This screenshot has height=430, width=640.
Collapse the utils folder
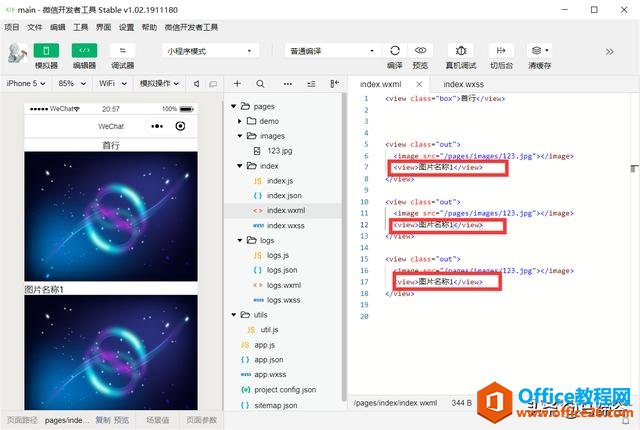pyautogui.click(x=233, y=315)
